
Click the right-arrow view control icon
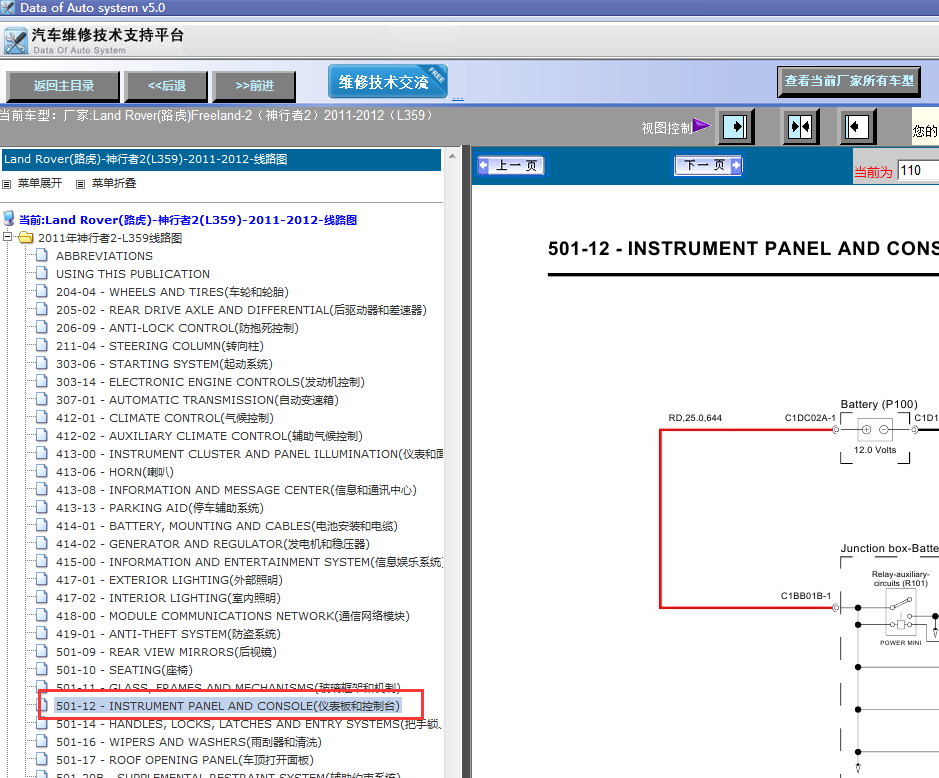735,127
